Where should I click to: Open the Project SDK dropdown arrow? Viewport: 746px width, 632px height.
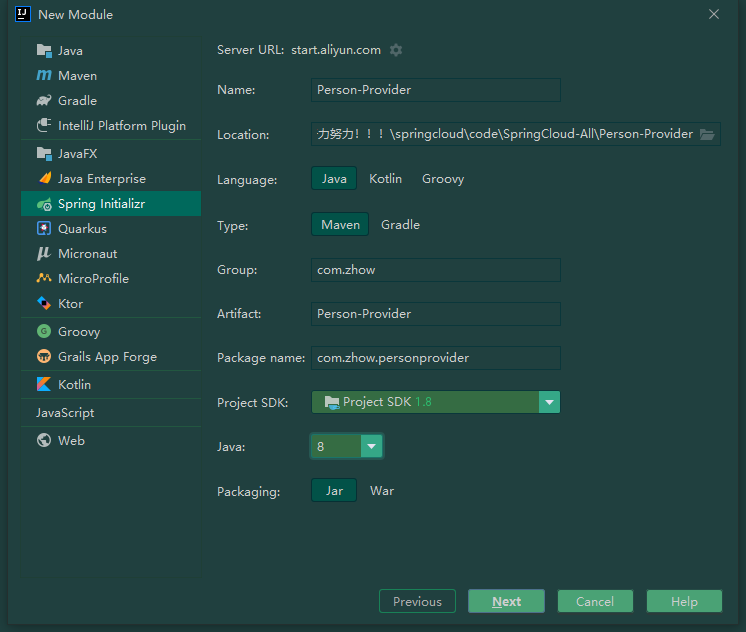(x=550, y=402)
